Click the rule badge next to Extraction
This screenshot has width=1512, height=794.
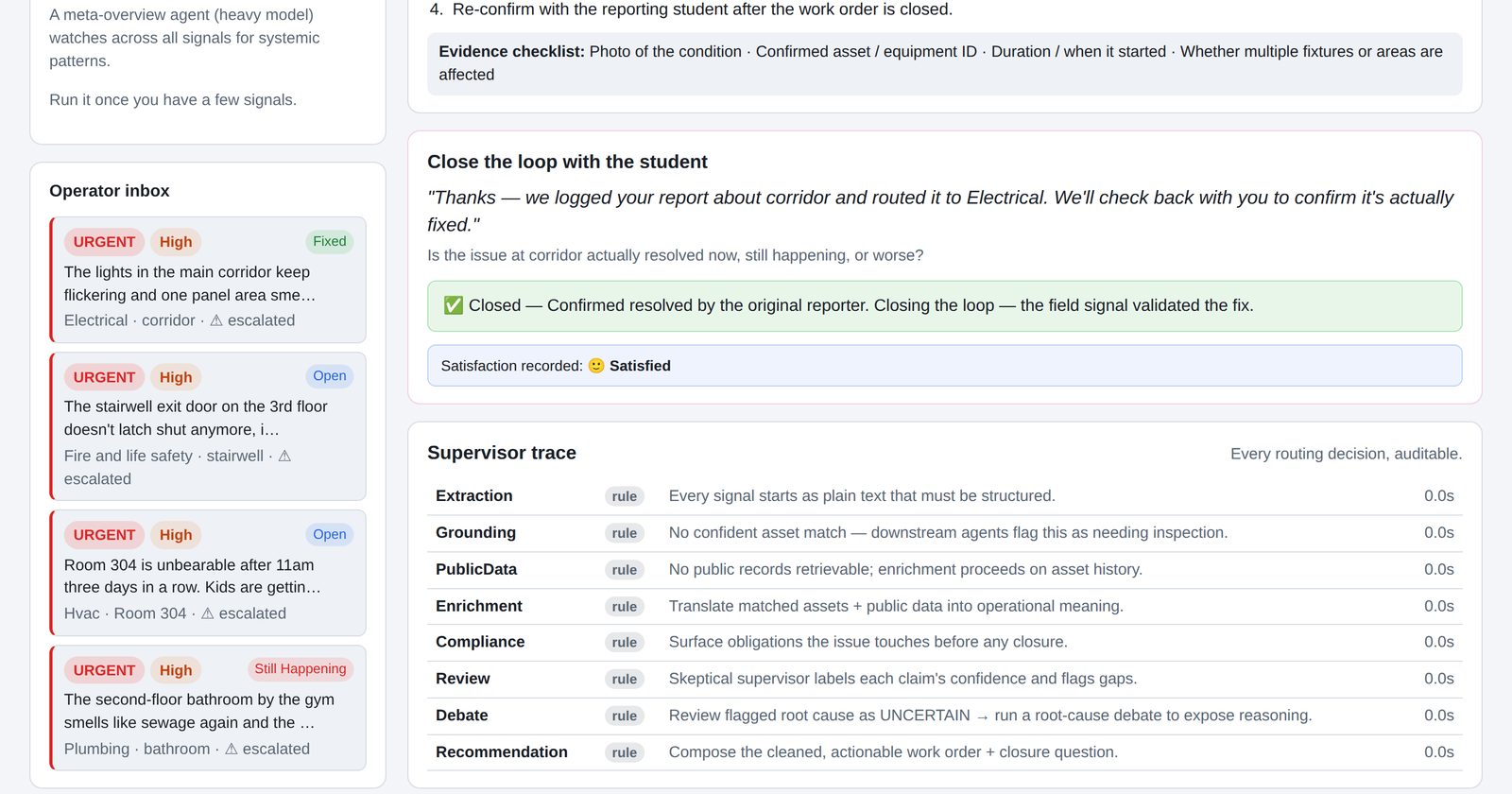point(624,496)
